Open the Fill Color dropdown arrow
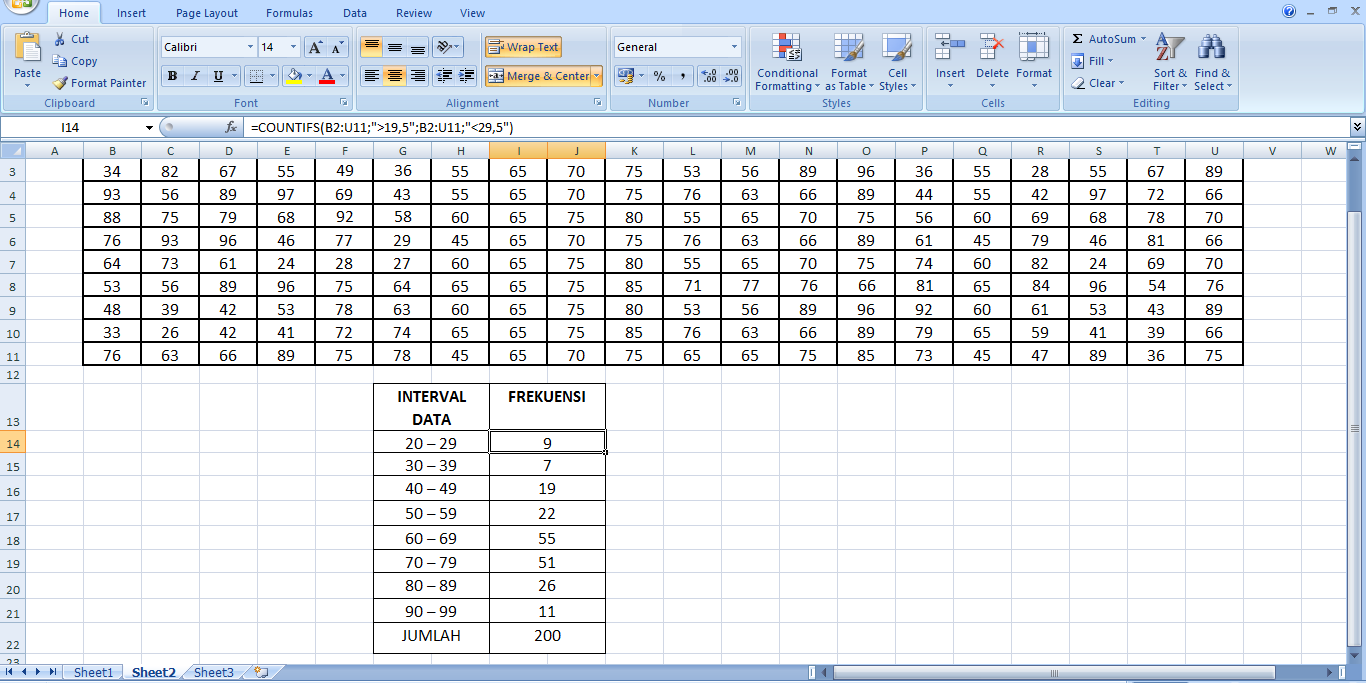The image size is (1366, 683). (x=311, y=77)
